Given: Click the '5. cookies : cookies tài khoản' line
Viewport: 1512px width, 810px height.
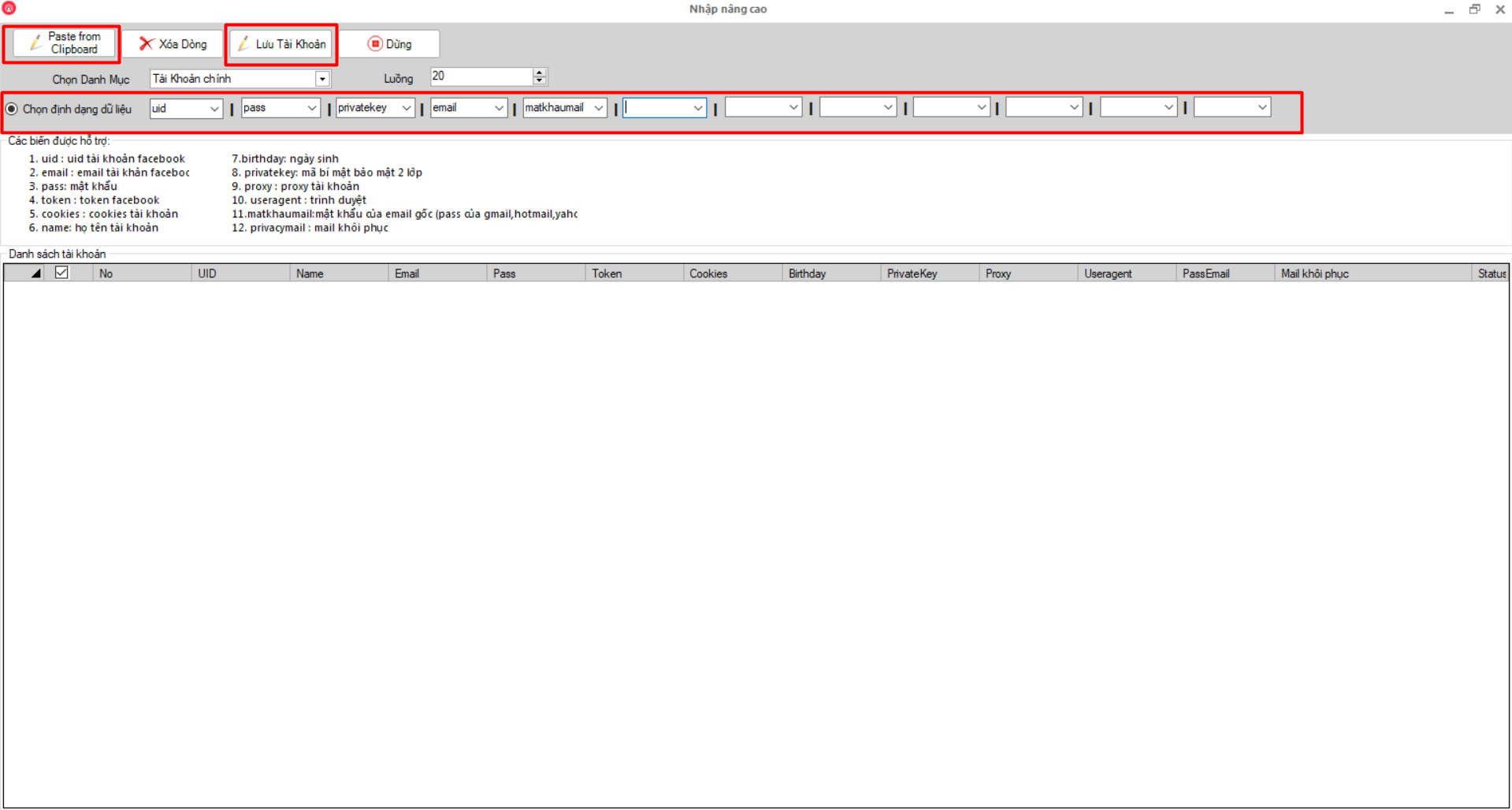Looking at the screenshot, I should [x=103, y=214].
